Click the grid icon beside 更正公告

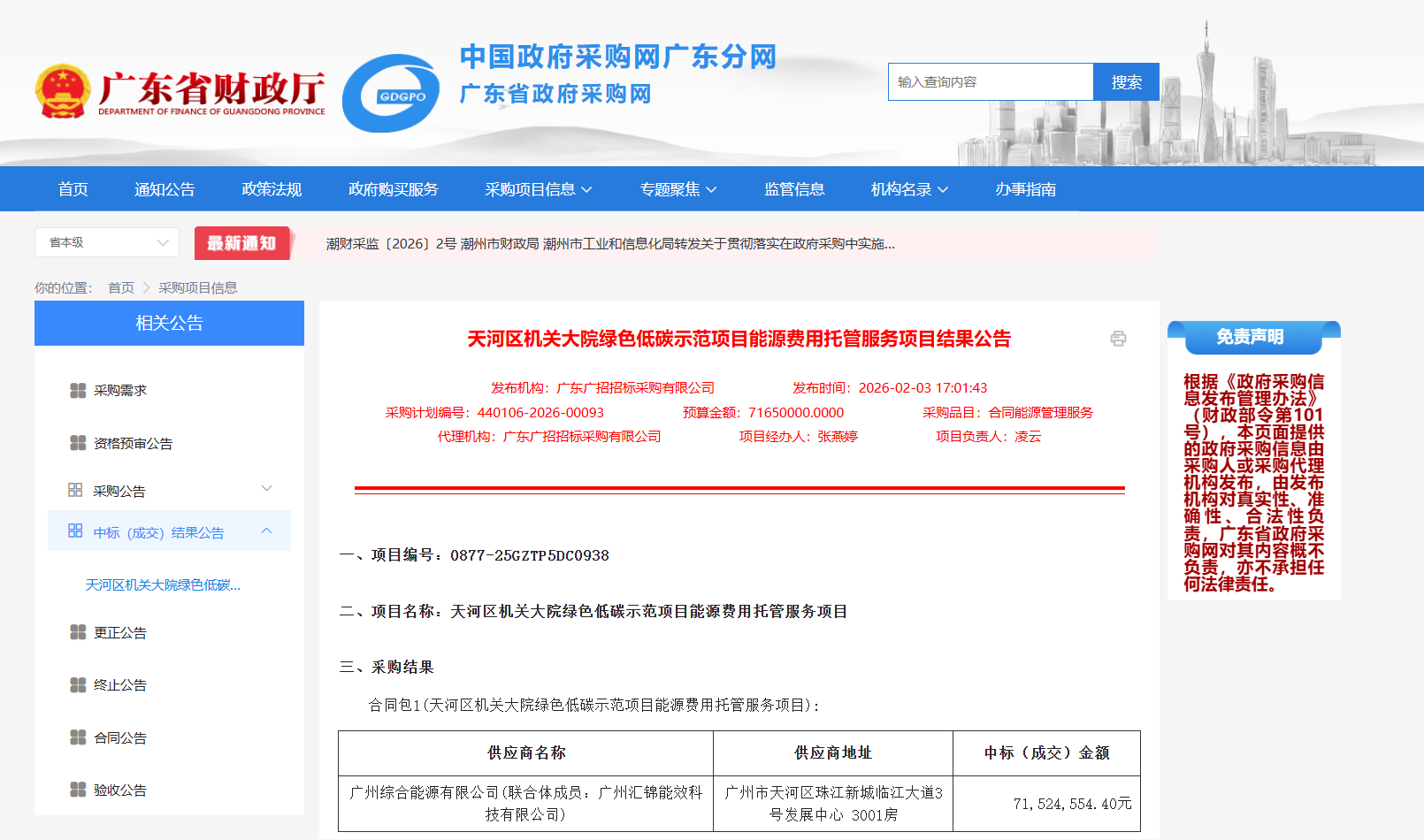click(78, 632)
